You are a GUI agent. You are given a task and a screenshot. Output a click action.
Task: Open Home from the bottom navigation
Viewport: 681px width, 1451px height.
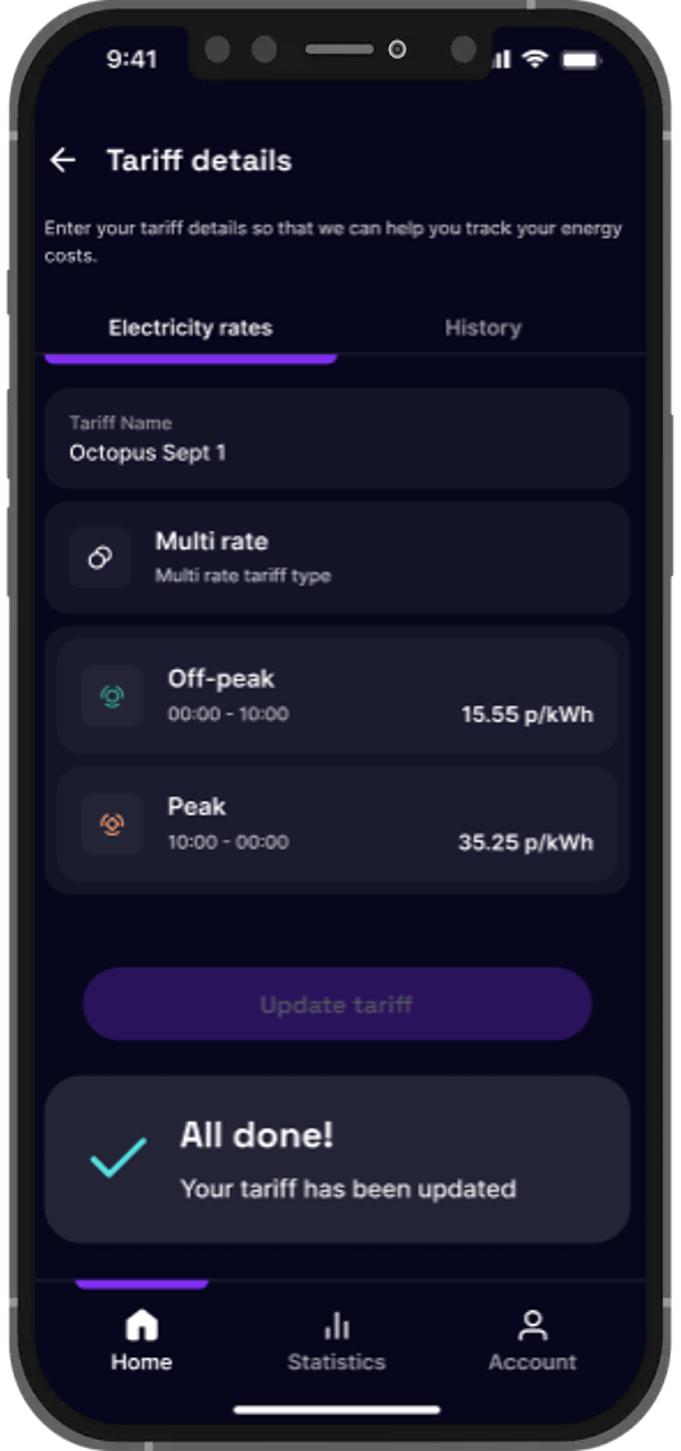(141, 1338)
